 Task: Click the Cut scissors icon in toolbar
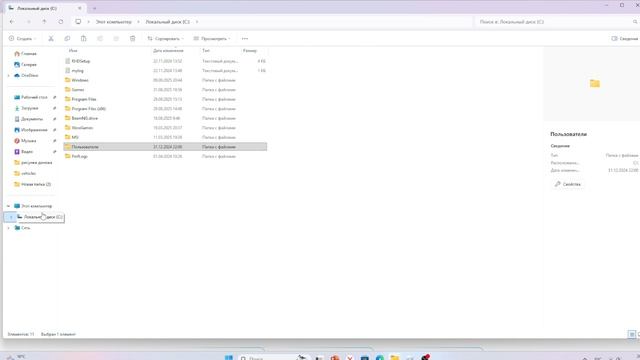click(51, 38)
